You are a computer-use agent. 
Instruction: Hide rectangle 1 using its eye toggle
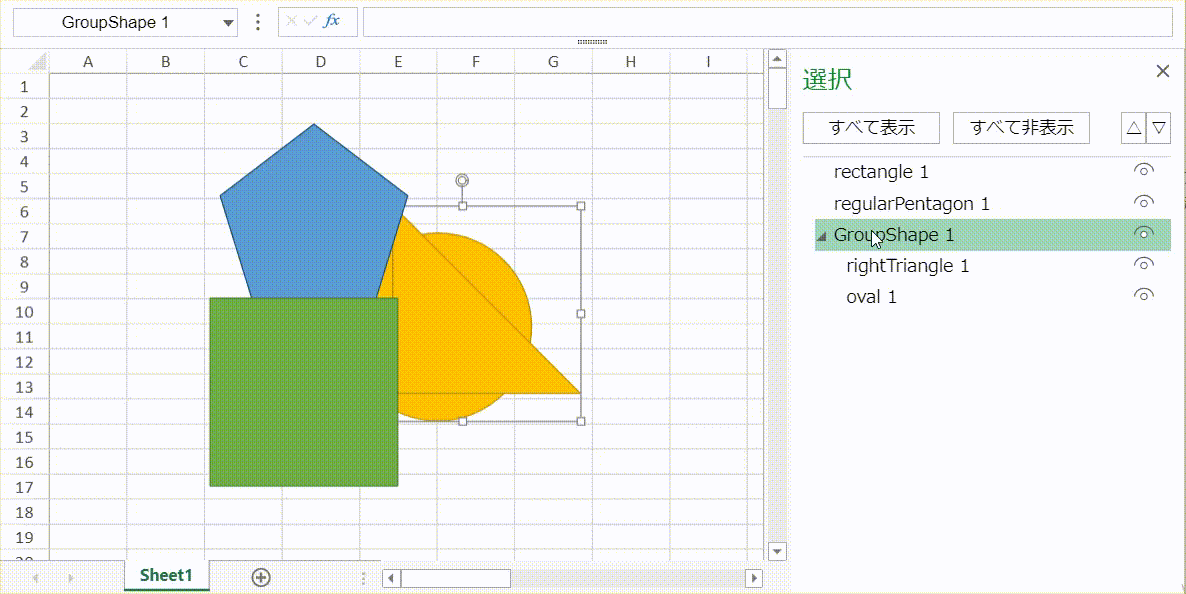[x=1143, y=170]
